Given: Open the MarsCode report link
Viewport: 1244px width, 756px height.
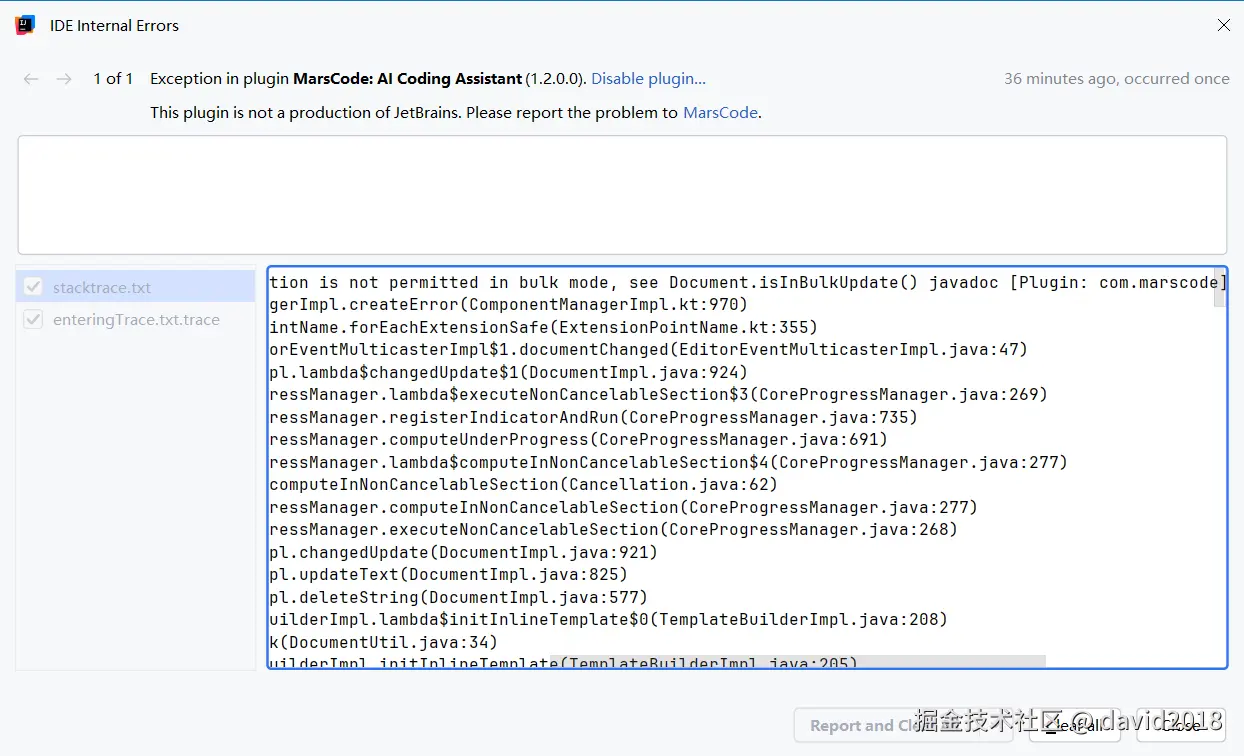Looking at the screenshot, I should click(x=720, y=113).
